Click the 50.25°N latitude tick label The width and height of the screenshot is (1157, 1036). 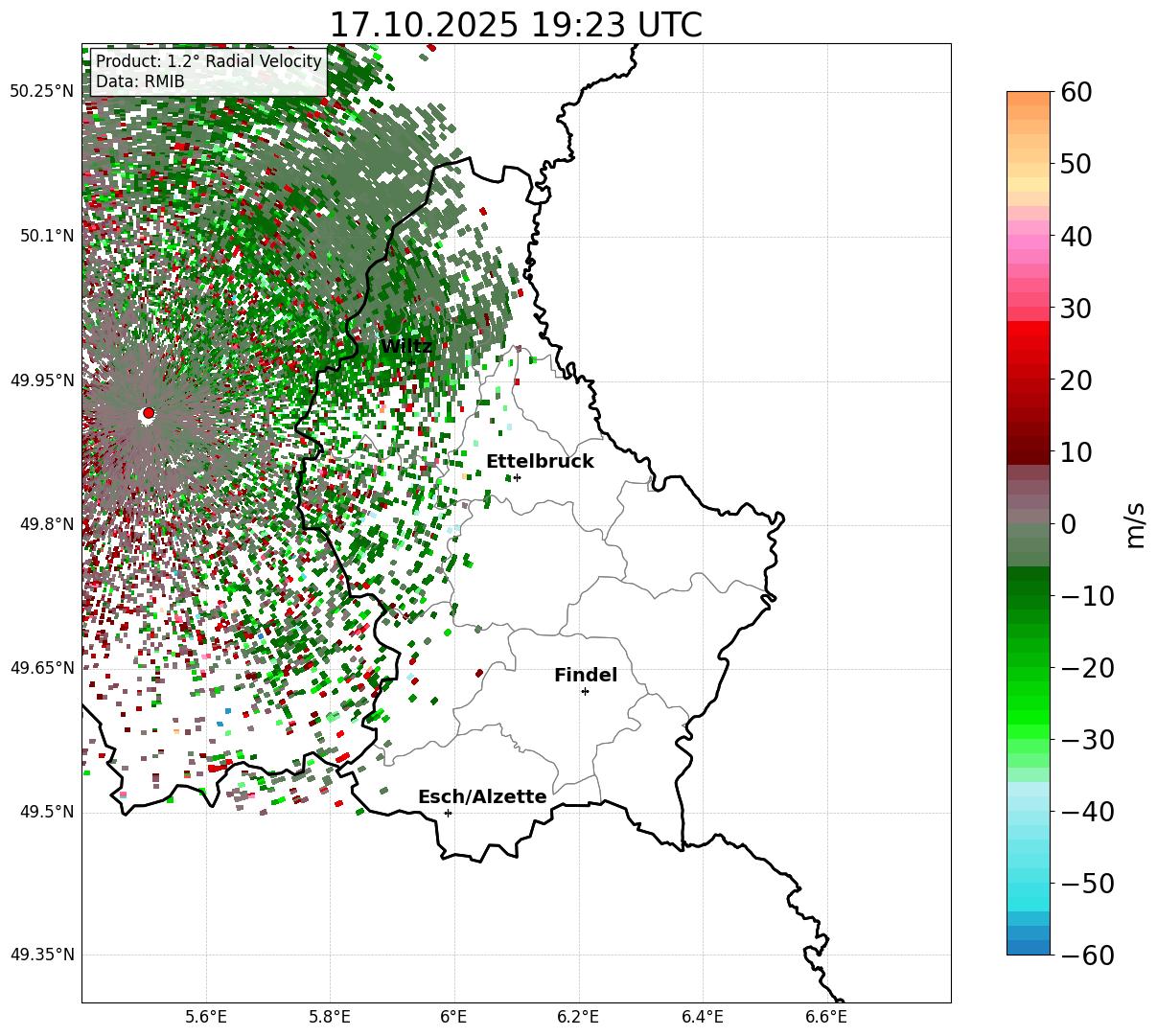click(x=41, y=92)
